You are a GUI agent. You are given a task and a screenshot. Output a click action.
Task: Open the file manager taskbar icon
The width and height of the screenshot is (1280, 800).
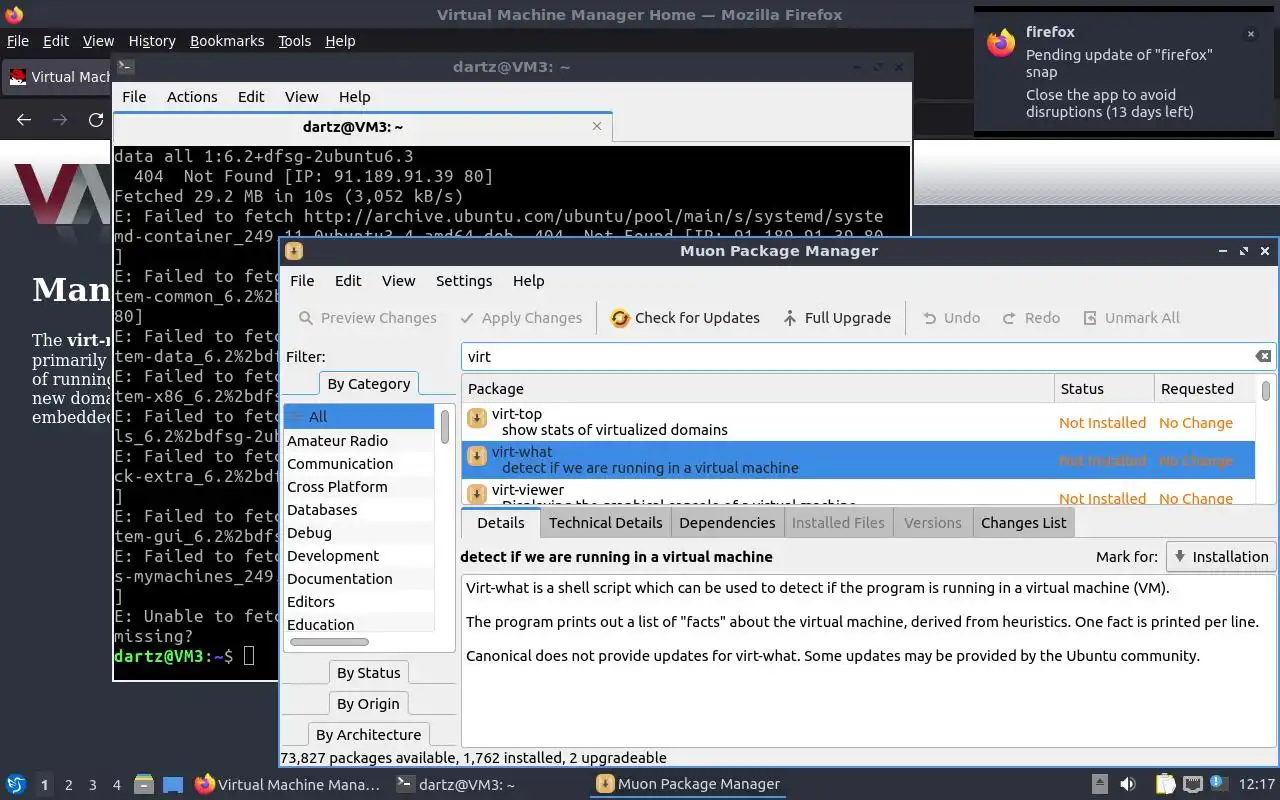pyautogui.click(x=143, y=785)
